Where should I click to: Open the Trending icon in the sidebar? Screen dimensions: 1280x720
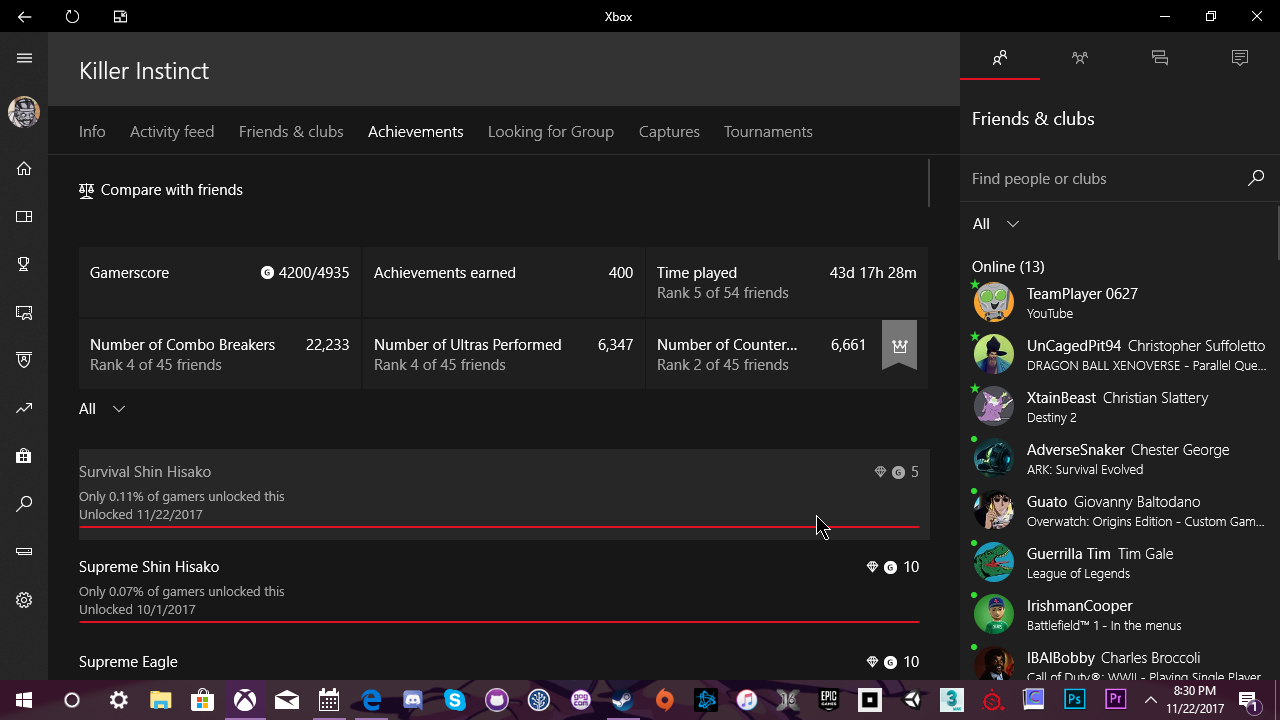pos(24,408)
